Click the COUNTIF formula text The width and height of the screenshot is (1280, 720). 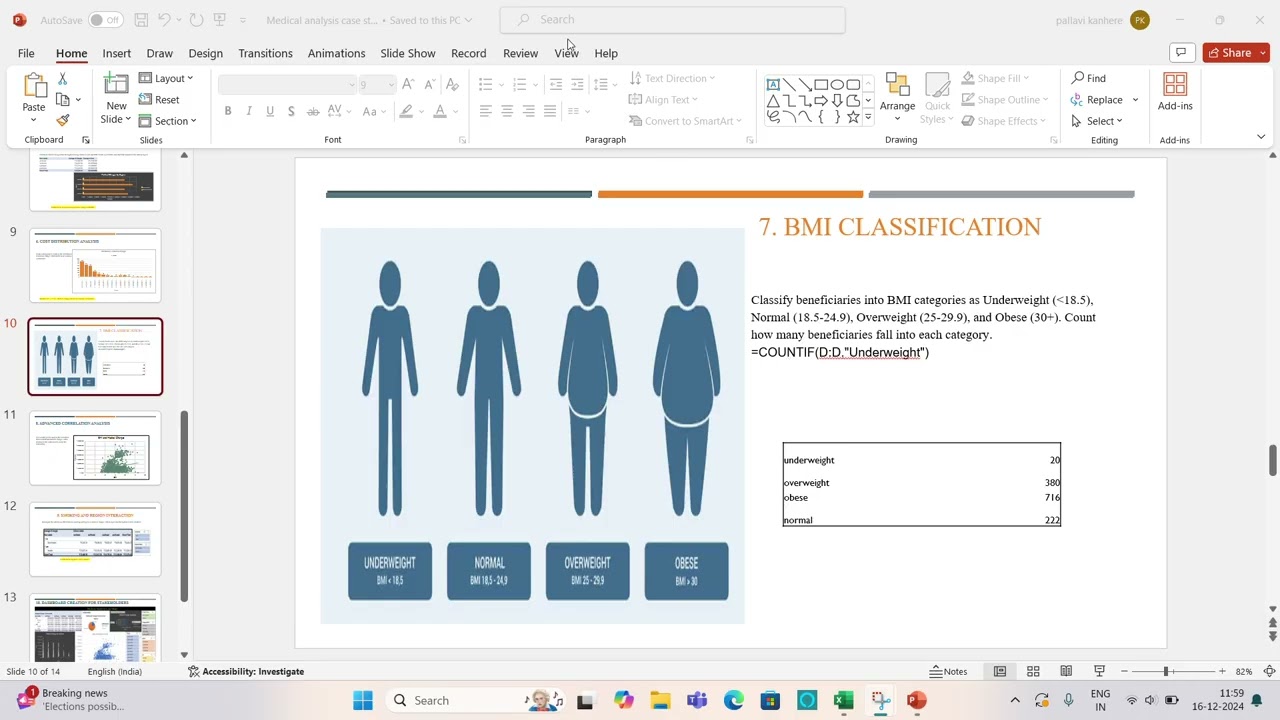point(840,352)
